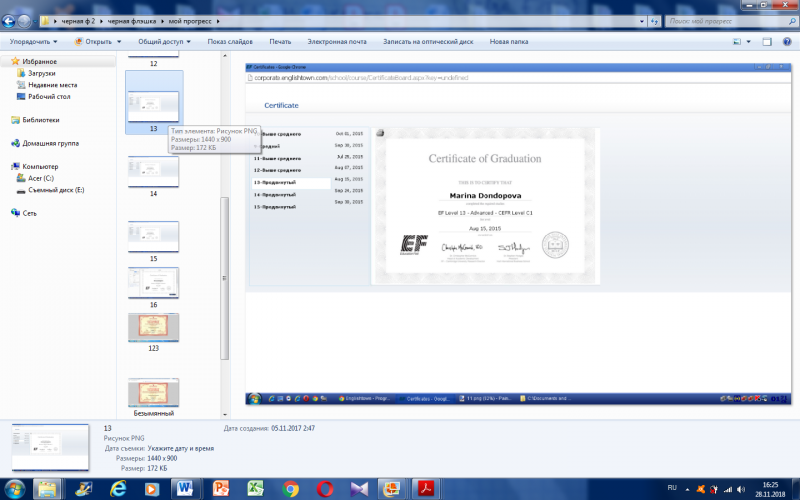Image resolution: width=800 pixels, height=500 pixels.
Task: Open 'Съемный диск (E:)'
Action: [x=56, y=190]
